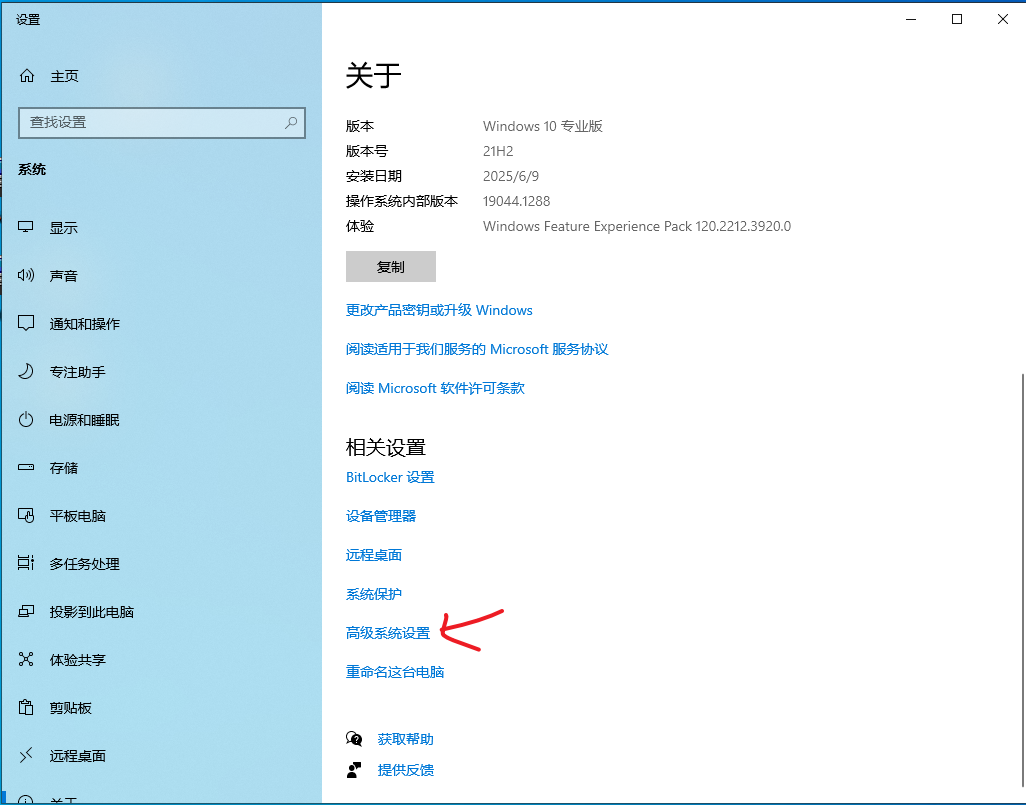Click the 体验共享 share icon
The image size is (1026, 805).
pyautogui.click(x=26, y=659)
